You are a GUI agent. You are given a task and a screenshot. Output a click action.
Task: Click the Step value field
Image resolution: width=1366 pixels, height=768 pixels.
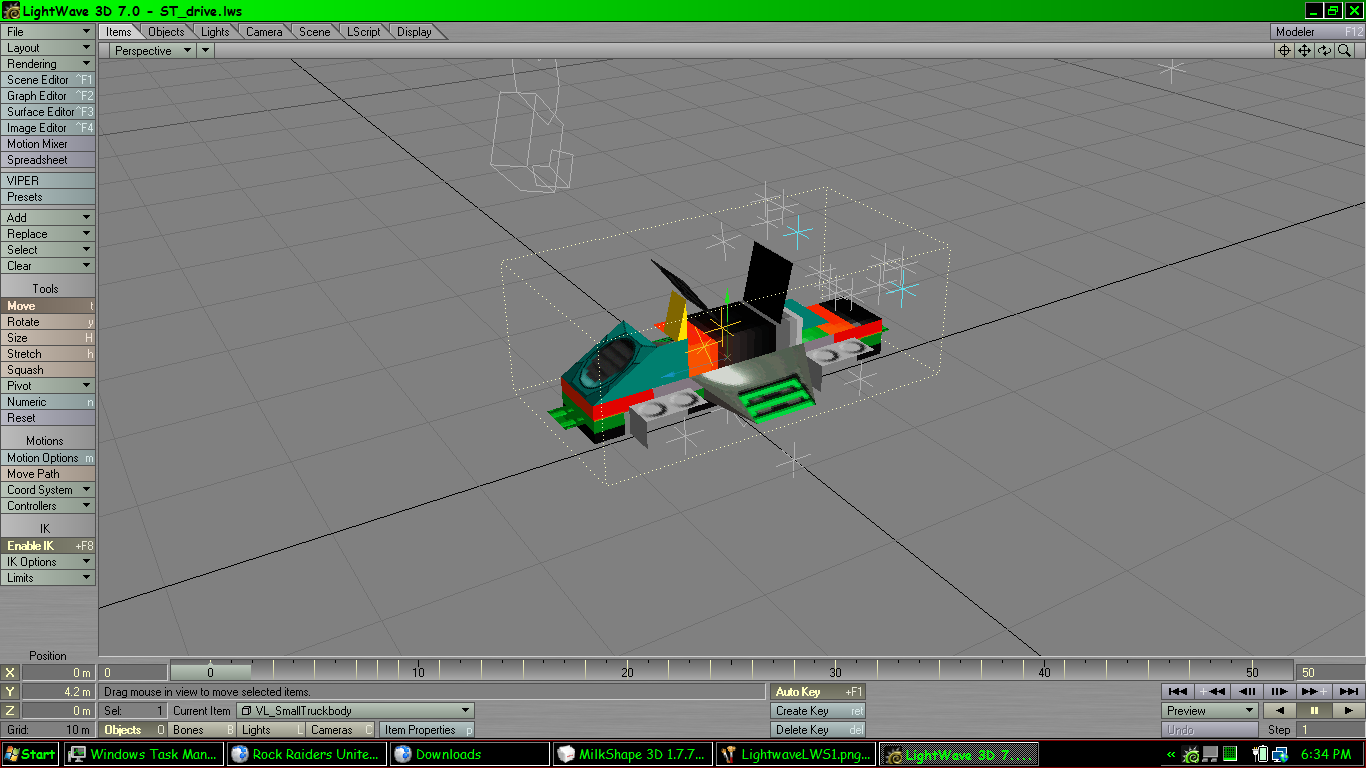click(x=1330, y=730)
